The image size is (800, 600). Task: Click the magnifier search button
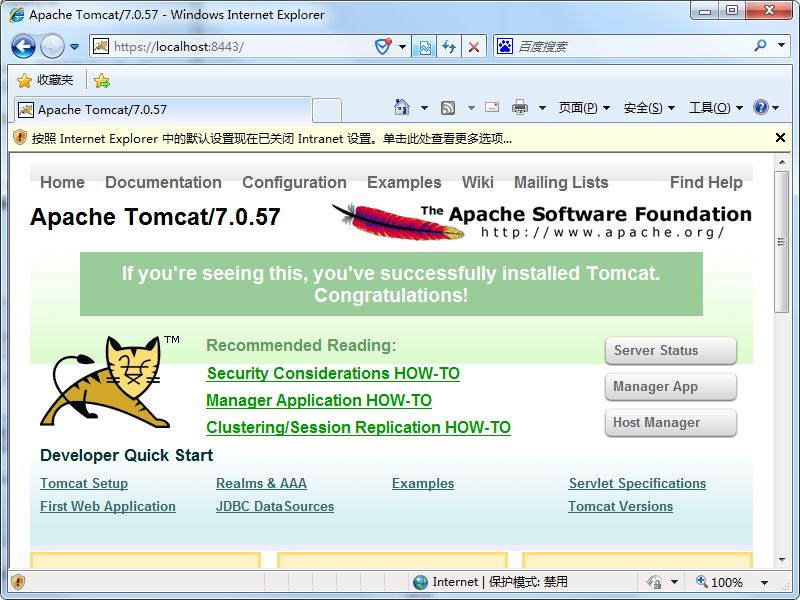click(x=760, y=46)
